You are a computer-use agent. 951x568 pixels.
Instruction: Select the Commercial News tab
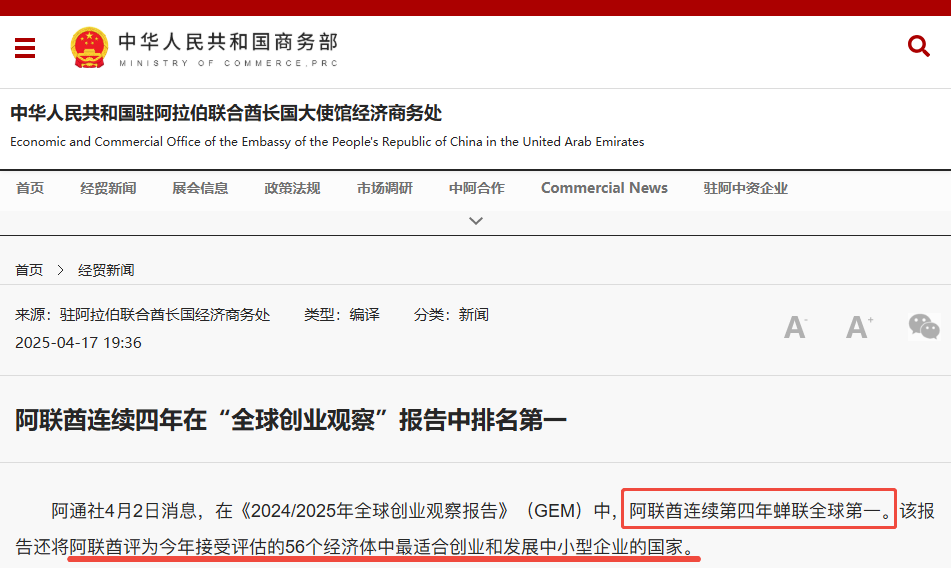coord(604,188)
